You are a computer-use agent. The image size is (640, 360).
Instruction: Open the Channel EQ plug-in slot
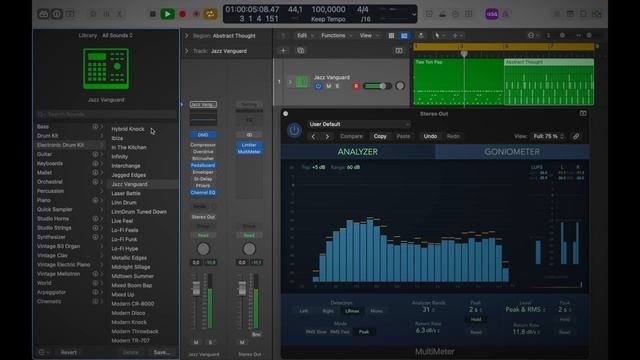coord(203,193)
